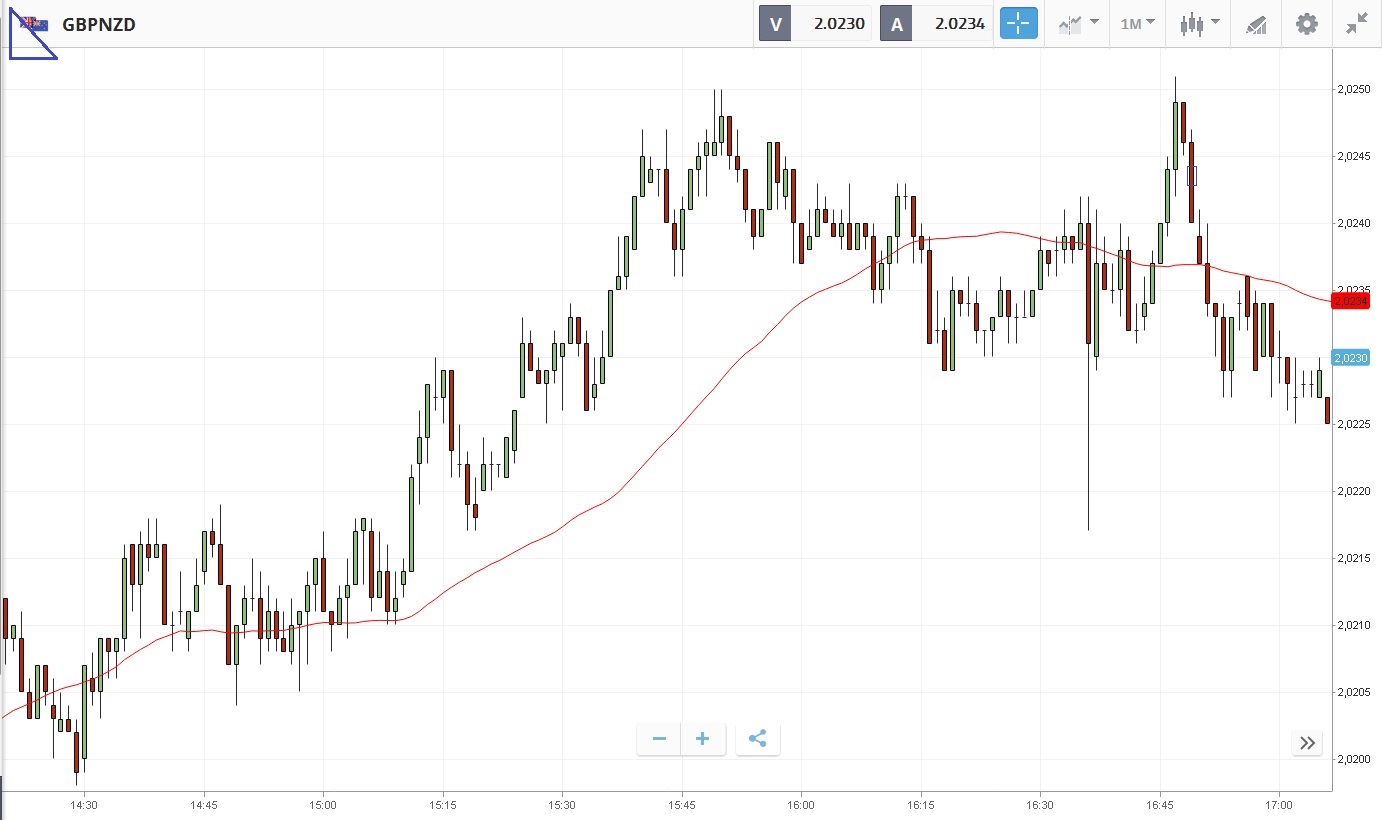Collapse chart with the shrink arrows icon
The image size is (1382, 820).
1356,24
